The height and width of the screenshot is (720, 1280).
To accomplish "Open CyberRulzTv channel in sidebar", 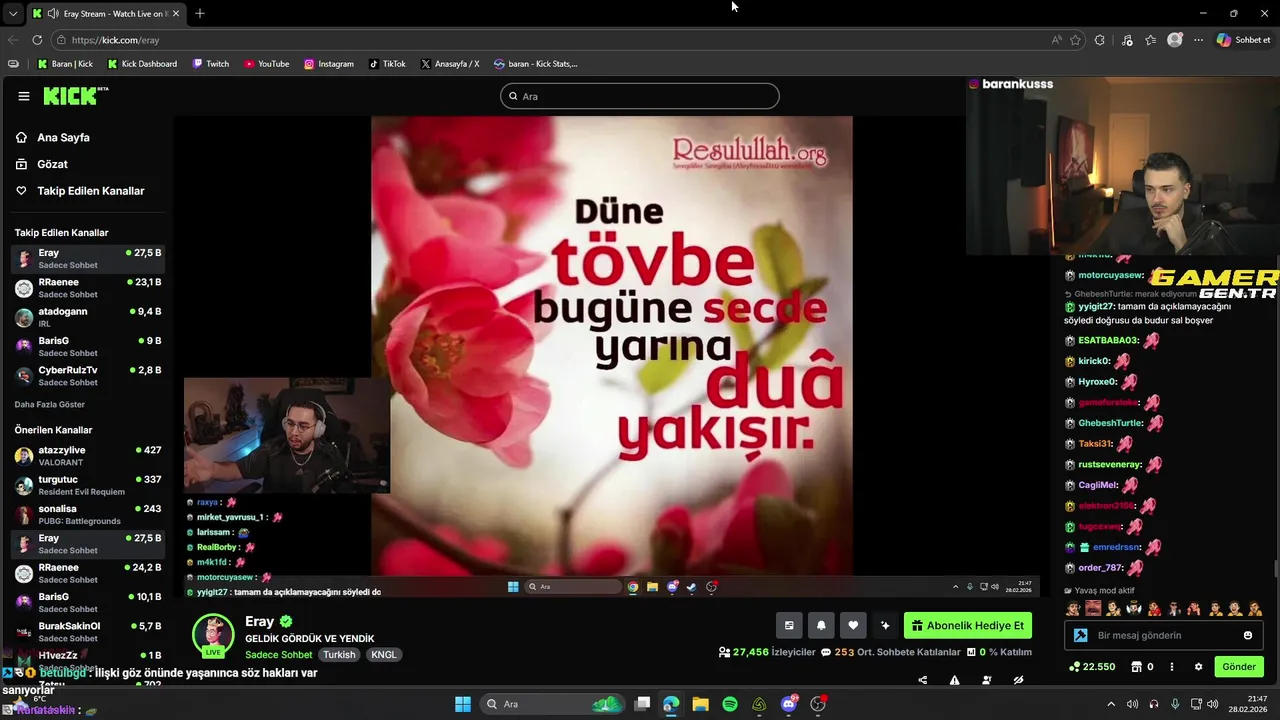I will (88, 376).
